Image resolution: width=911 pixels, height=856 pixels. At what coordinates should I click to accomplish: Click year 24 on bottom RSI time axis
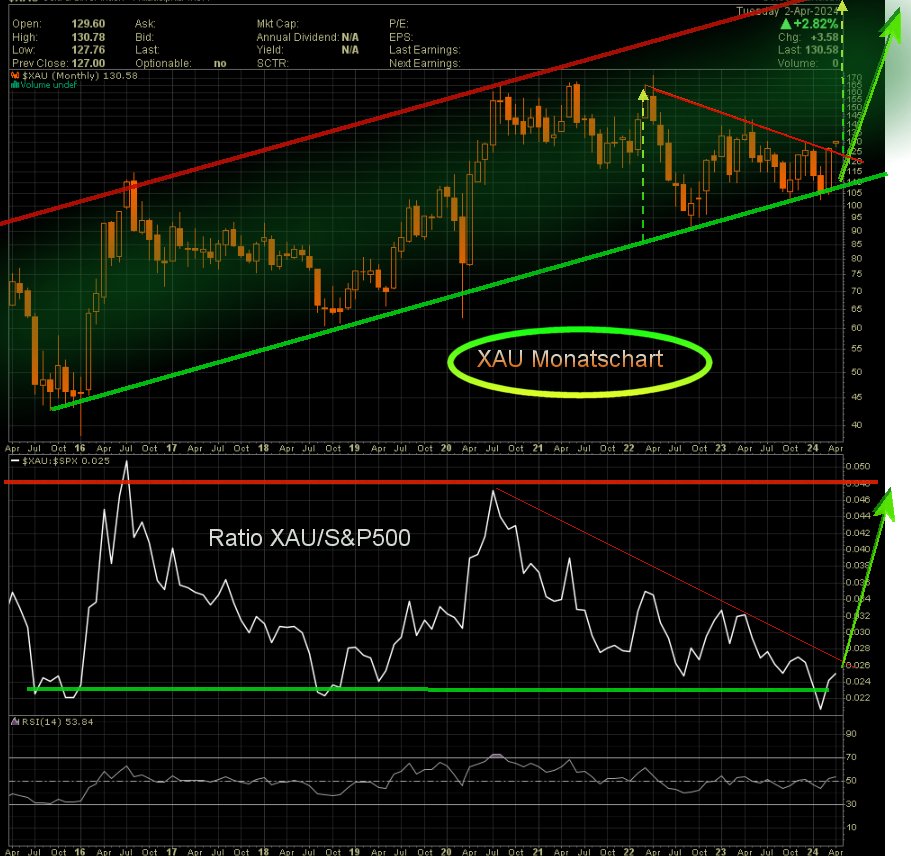[x=813, y=851]
